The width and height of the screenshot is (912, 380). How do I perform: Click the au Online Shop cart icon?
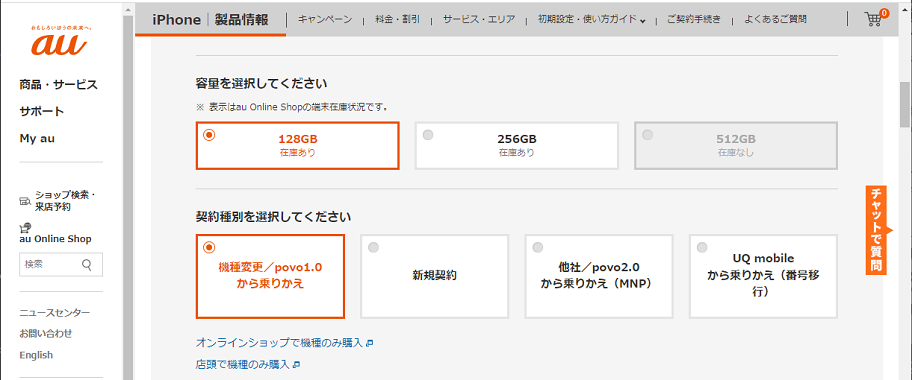(25, 228)
